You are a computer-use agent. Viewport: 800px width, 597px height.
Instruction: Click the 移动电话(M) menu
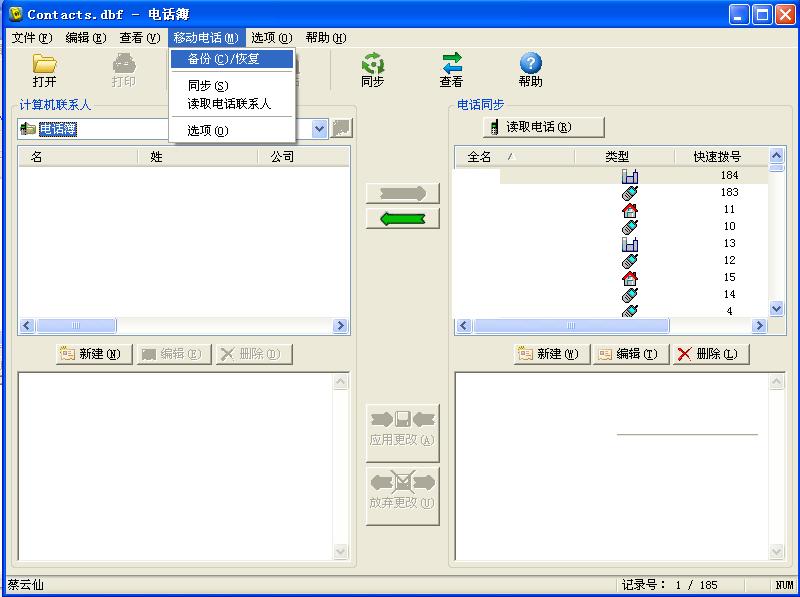click(206, 38)
